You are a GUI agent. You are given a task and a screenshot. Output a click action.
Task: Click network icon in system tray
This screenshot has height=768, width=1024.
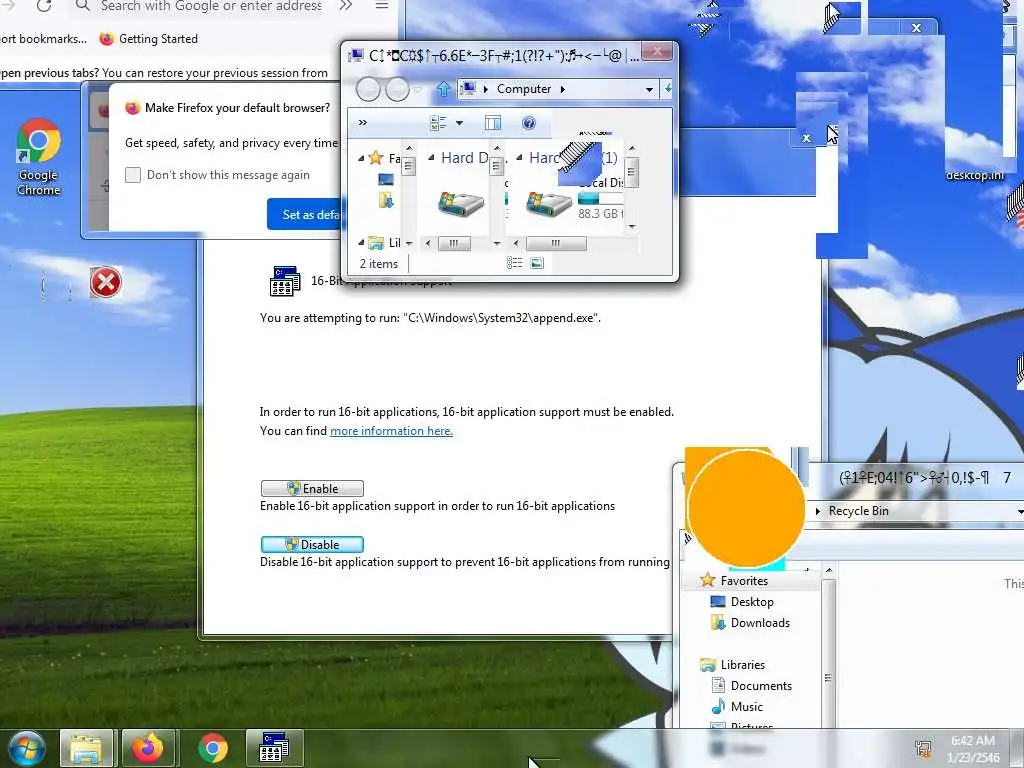tap(923, 748)
